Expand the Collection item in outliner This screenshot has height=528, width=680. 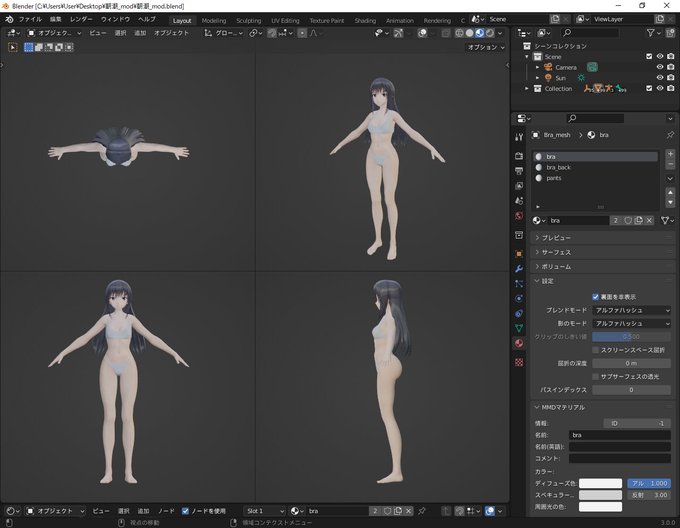[x=527, y=88]
